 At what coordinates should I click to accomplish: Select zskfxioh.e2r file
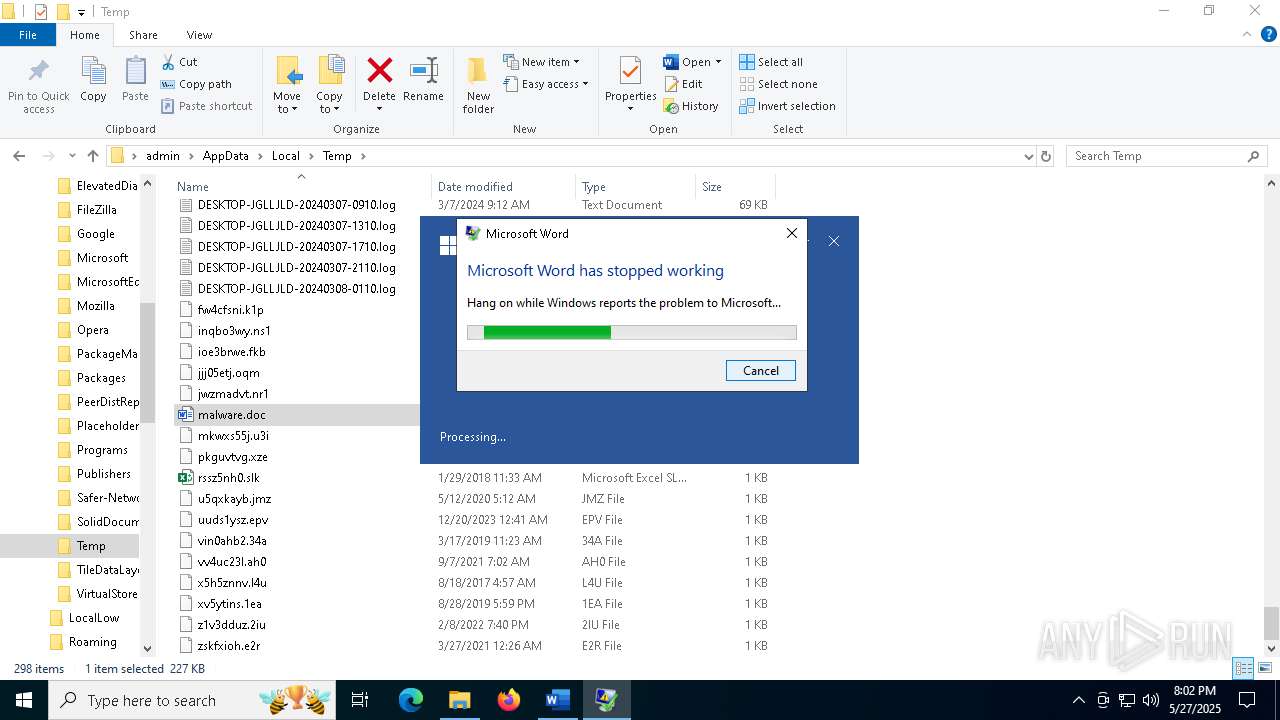228,646
